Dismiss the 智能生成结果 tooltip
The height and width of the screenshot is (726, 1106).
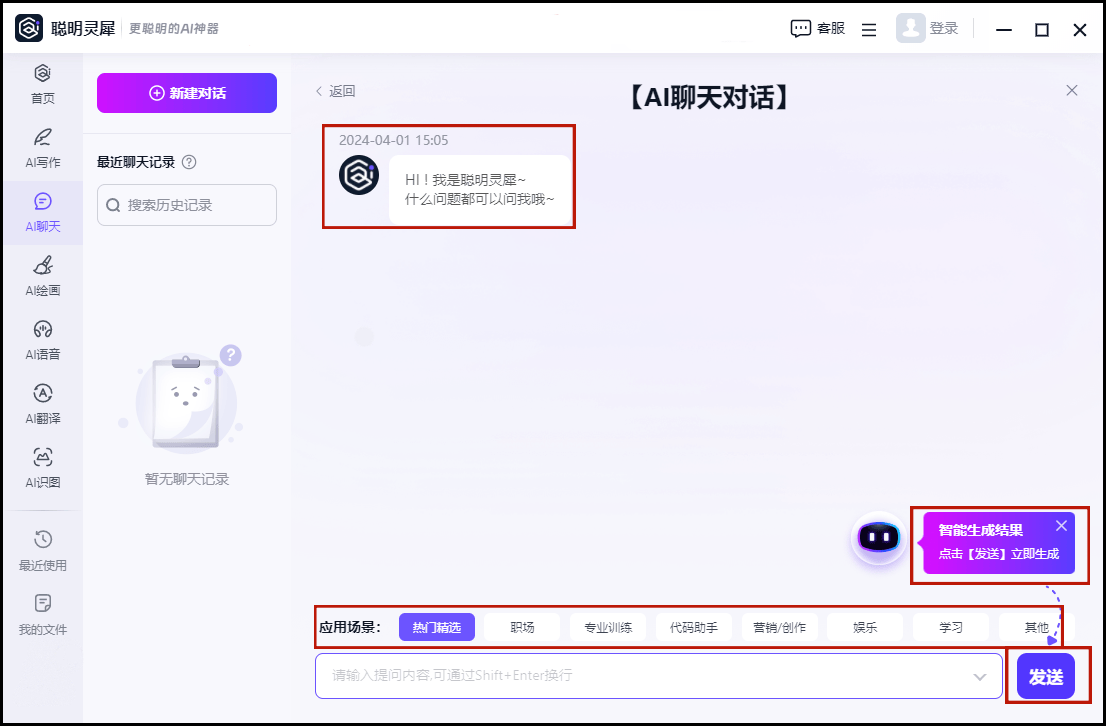[x=1061, y=526]
